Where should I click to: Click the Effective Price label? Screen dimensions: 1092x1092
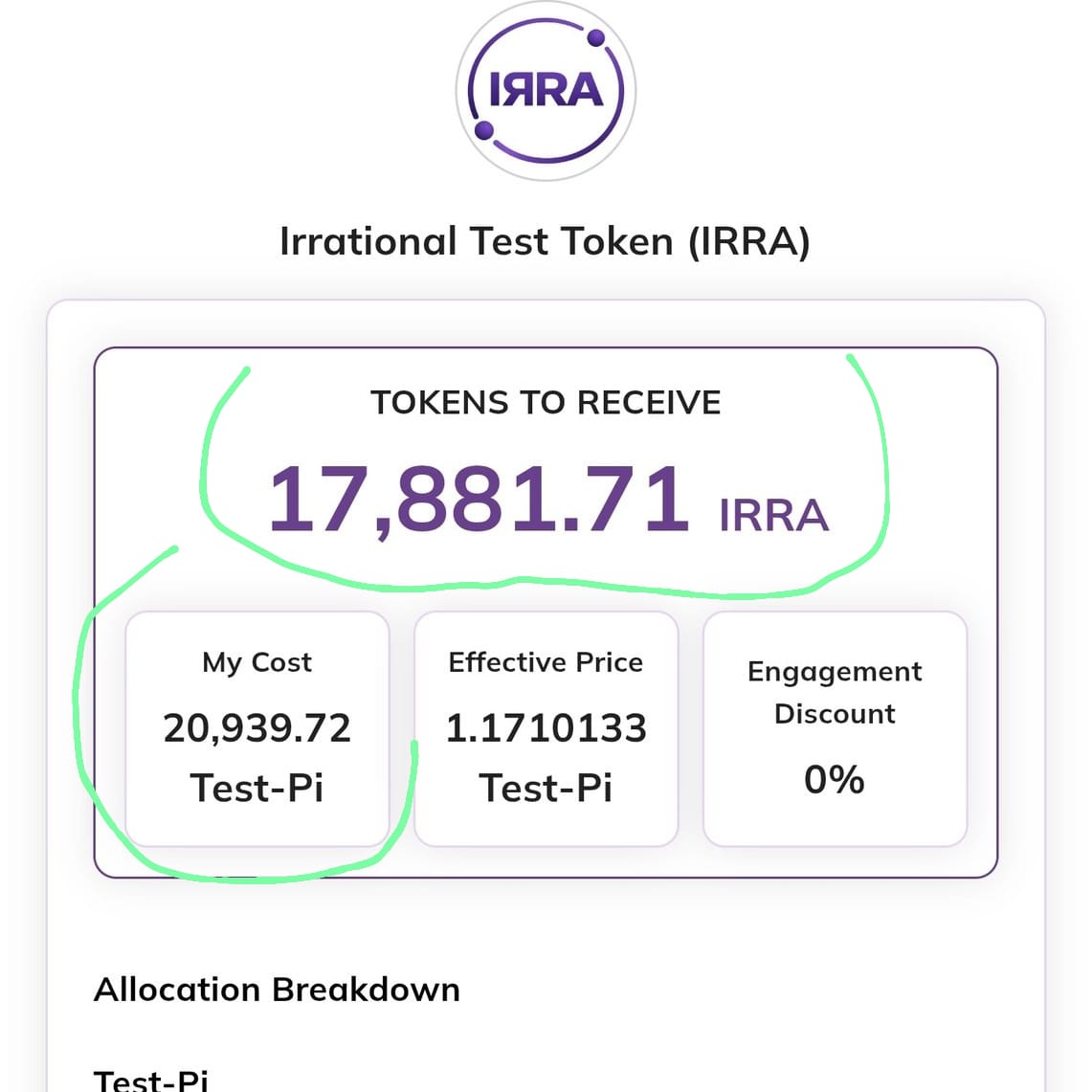point(546,662)
